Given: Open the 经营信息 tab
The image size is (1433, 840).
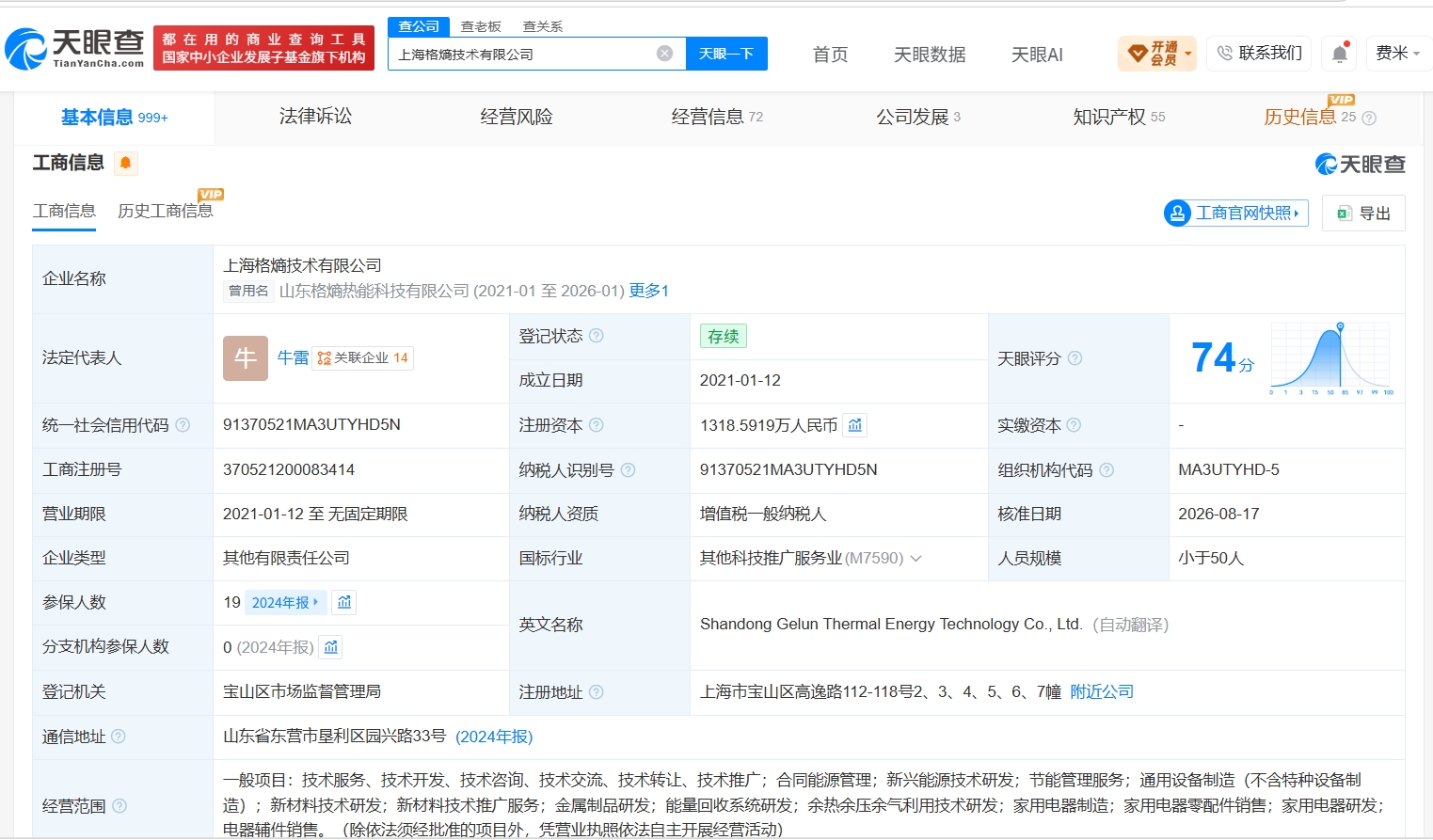Looking at the screenshot, I should tap(717, 117).
